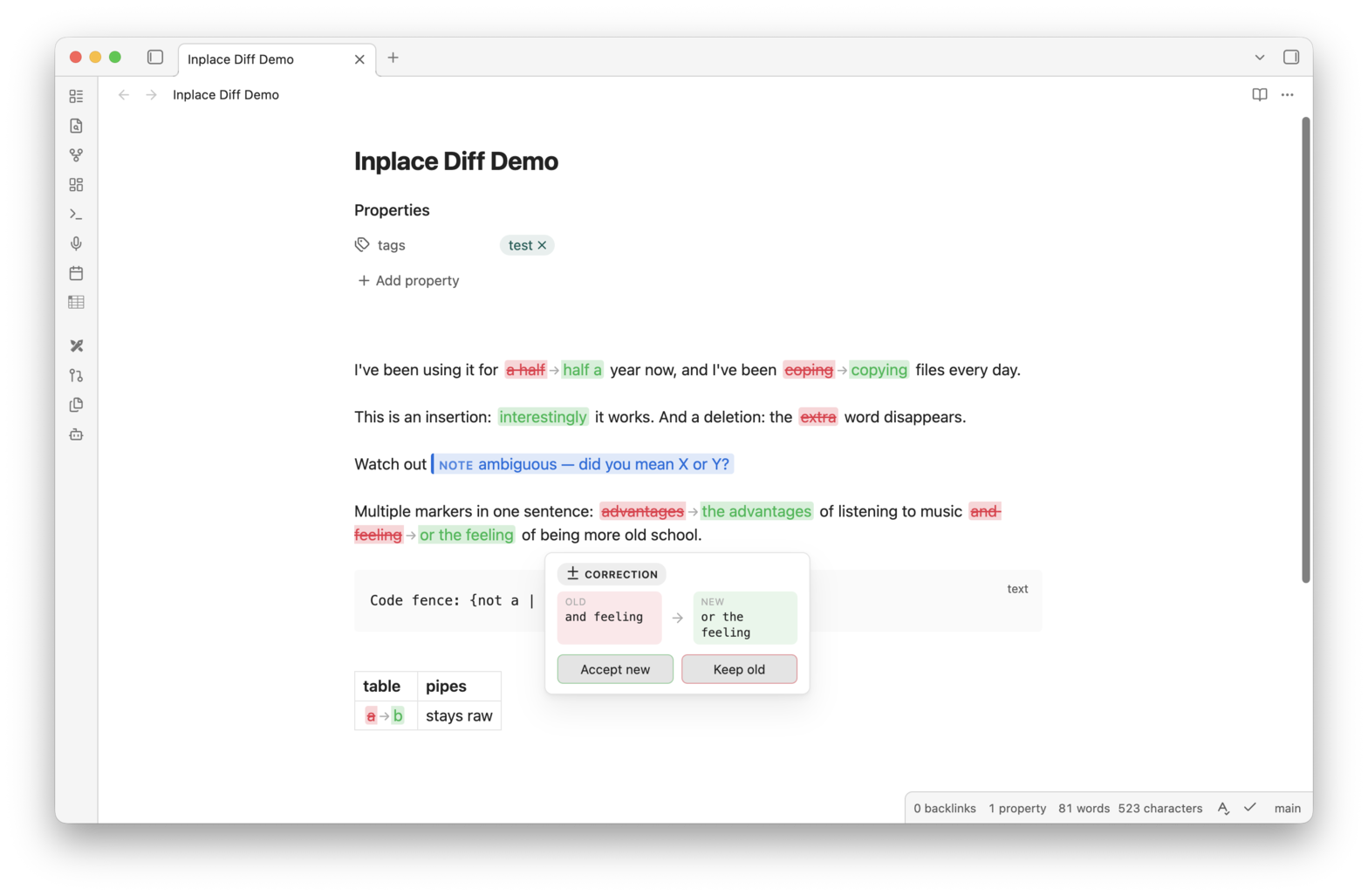Image resolution: width=1368 pixels, height=896 pixels.
Task: Click the crossed pencil tools ribbon icon
Action: point(76,345)
